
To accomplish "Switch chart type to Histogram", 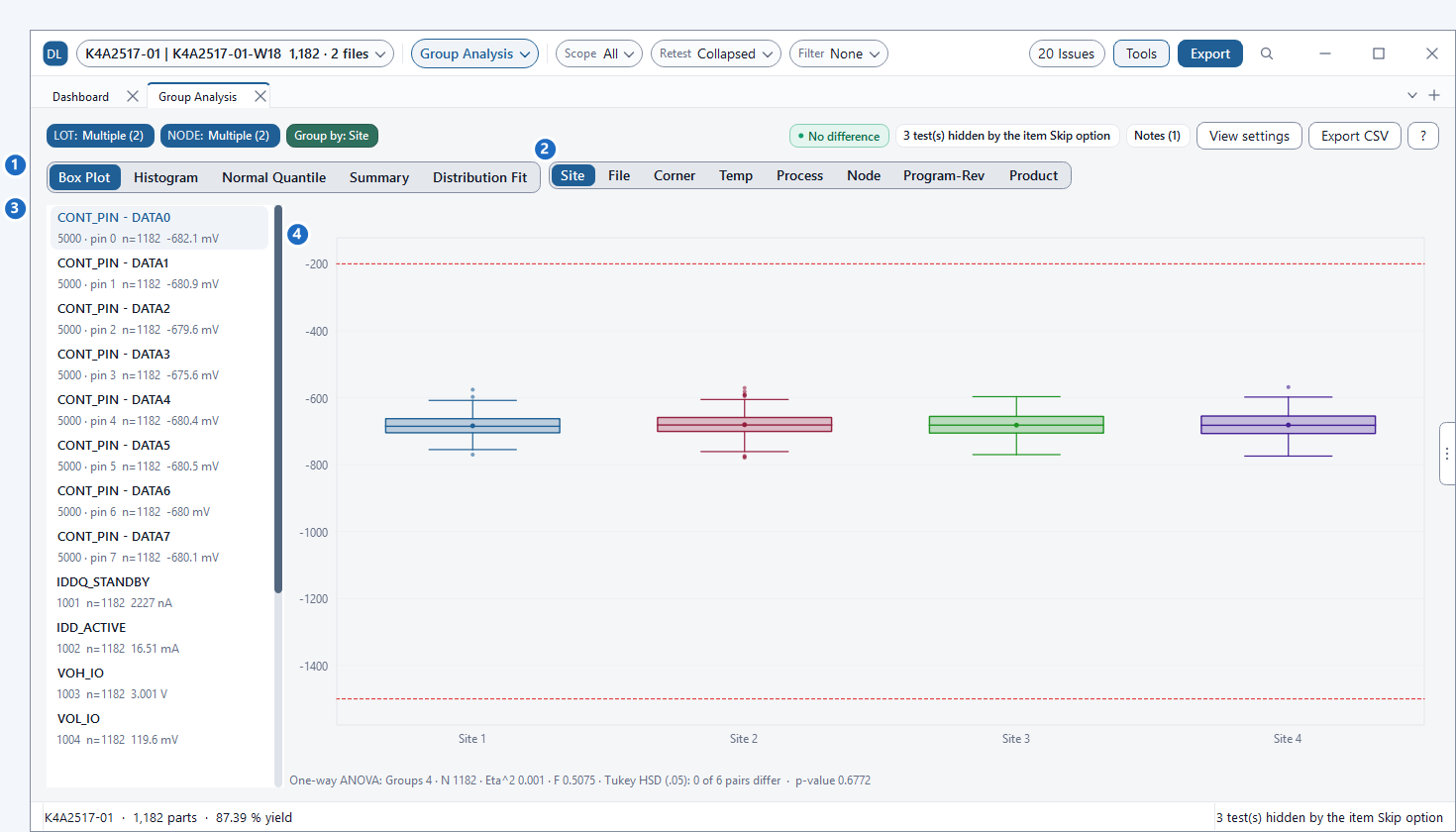I will 165,177.
